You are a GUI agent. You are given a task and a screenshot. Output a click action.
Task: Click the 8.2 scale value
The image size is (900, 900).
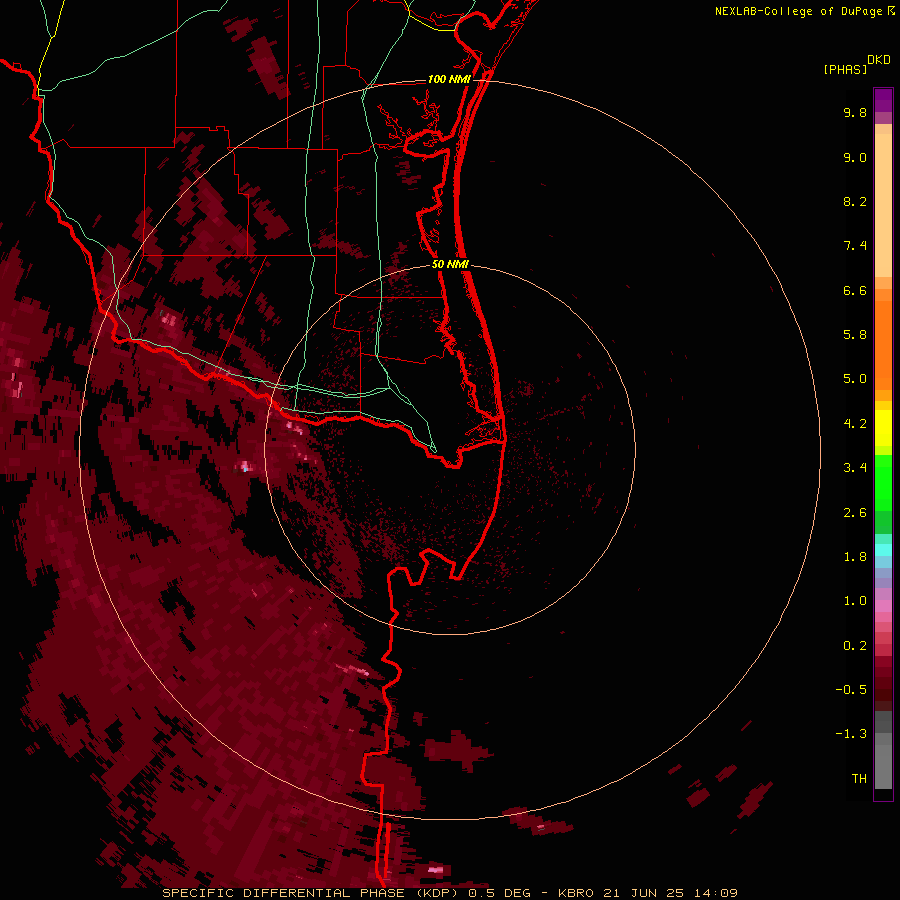855,201
